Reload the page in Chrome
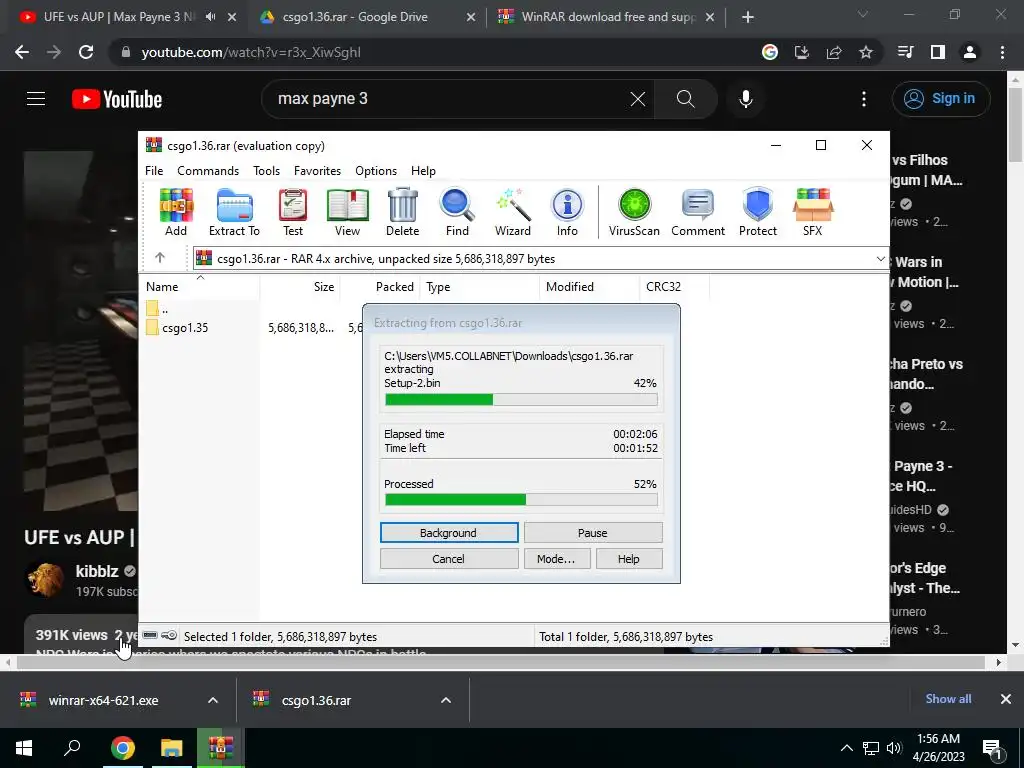The image size is (1024, 768). coord(86,52)
